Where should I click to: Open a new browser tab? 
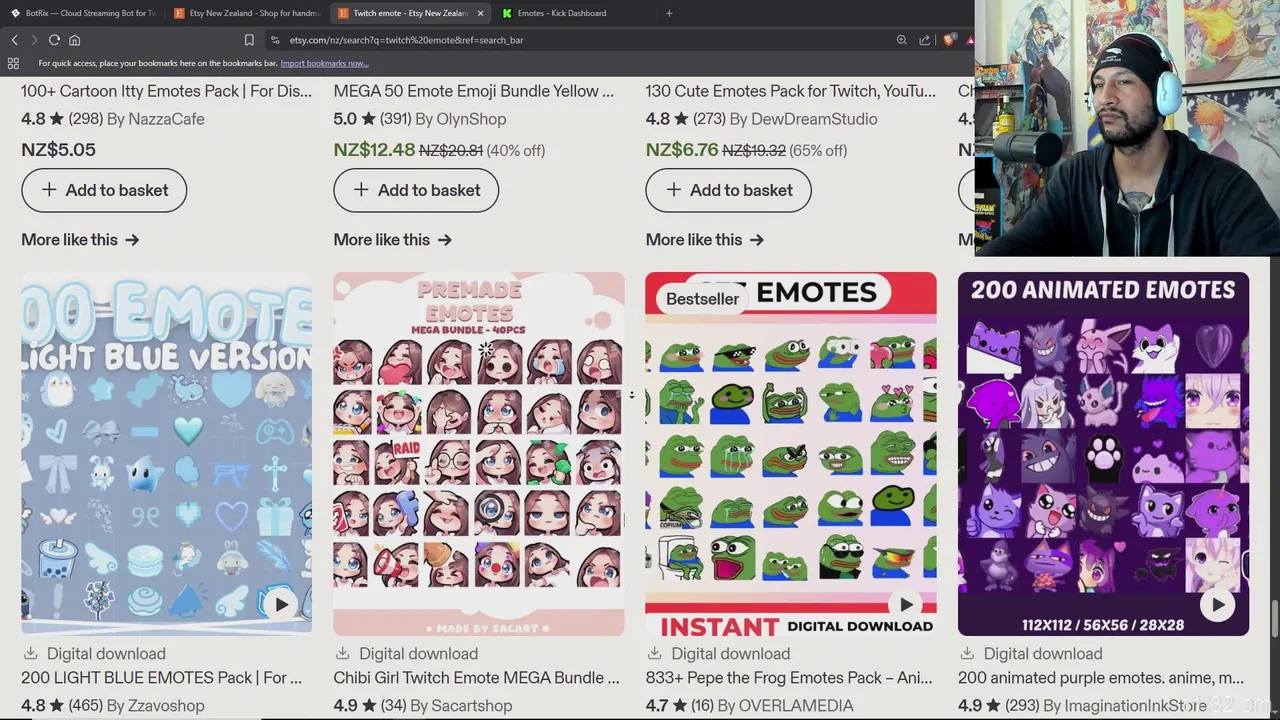669,13
